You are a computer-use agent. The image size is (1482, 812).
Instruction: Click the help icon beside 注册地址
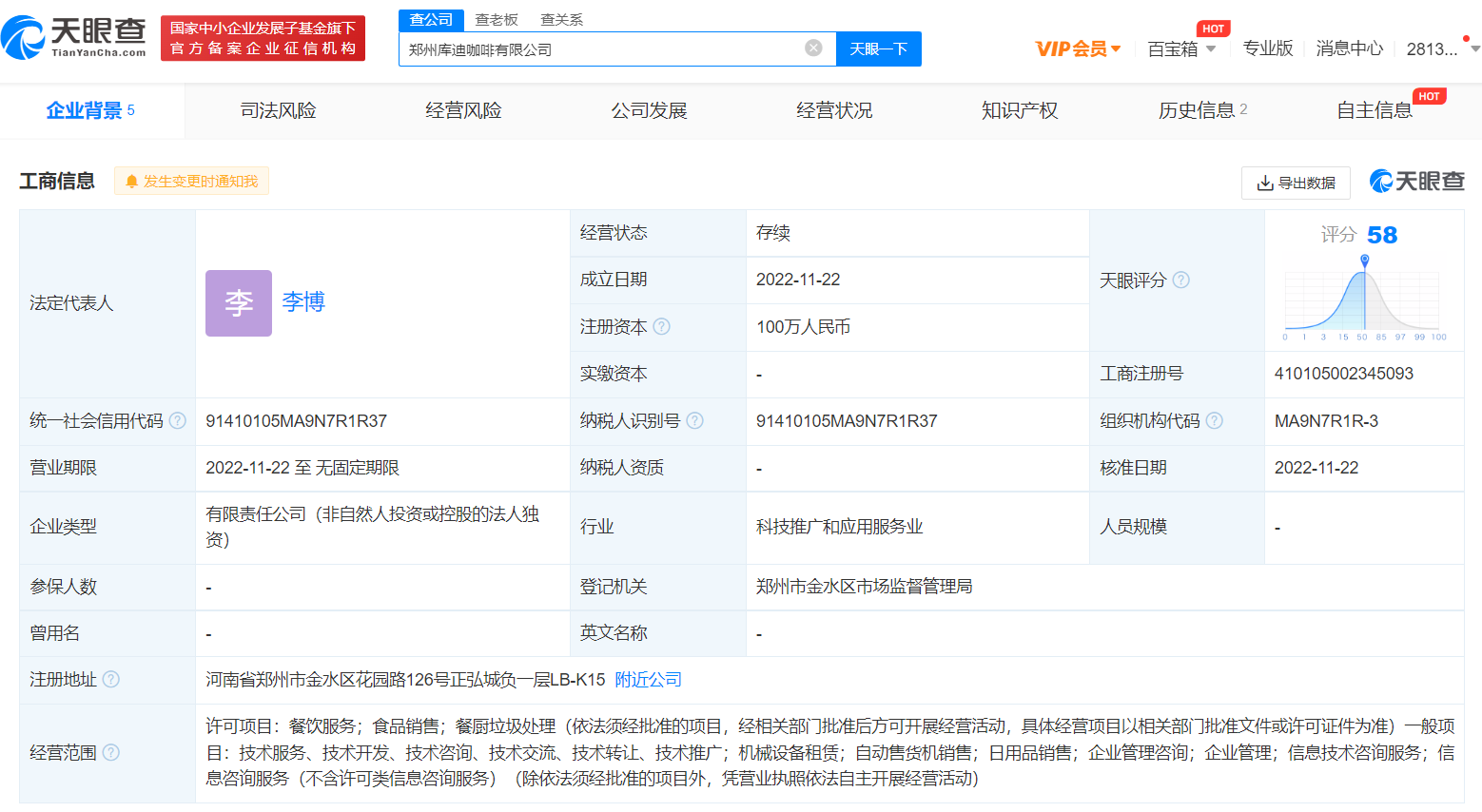[x=111, y=680]
